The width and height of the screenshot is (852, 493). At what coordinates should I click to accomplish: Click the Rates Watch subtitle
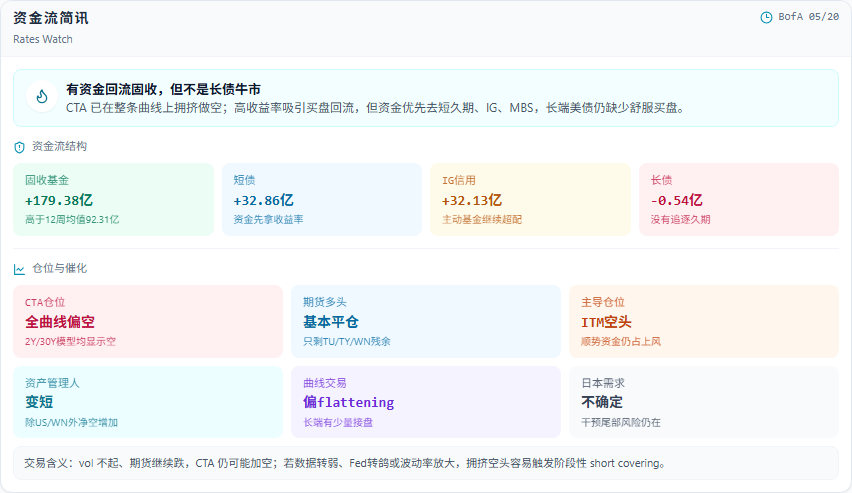[43, 39]
